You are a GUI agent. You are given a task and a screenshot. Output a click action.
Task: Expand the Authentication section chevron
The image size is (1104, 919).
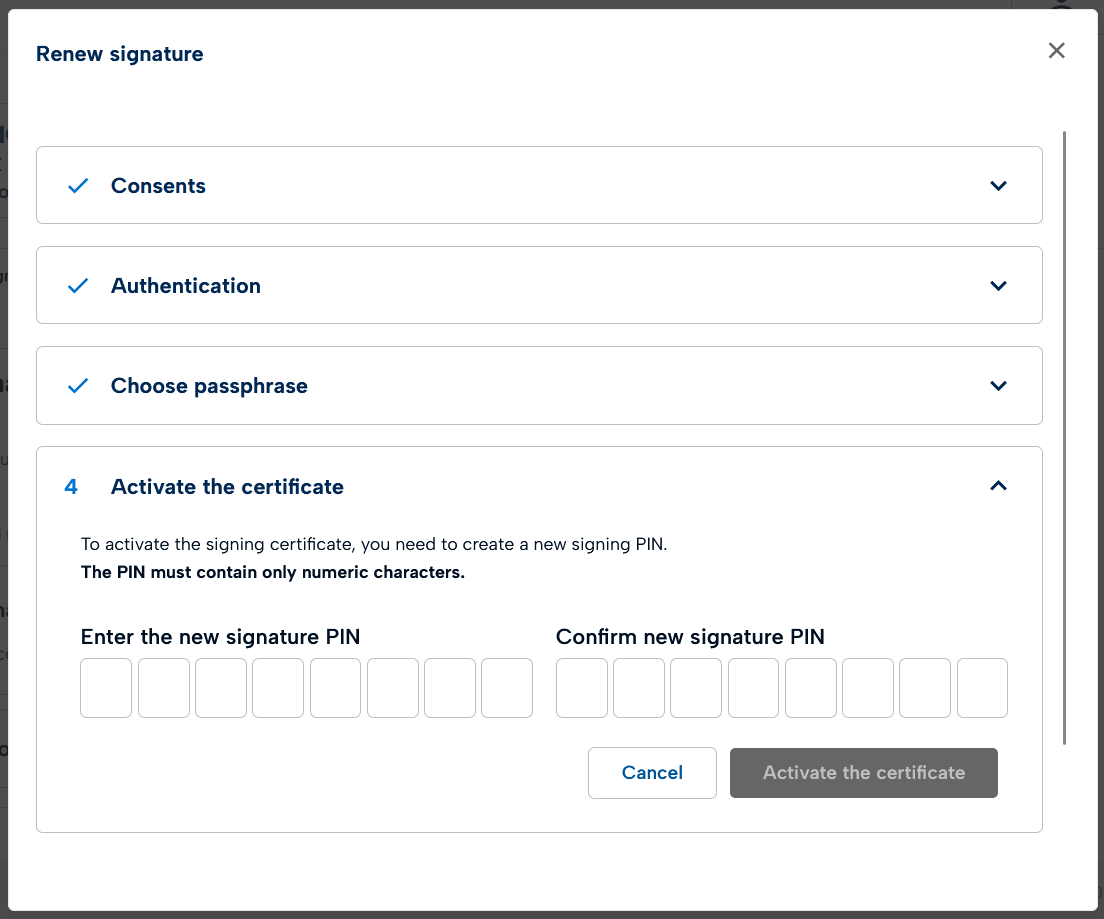(997, 286)
